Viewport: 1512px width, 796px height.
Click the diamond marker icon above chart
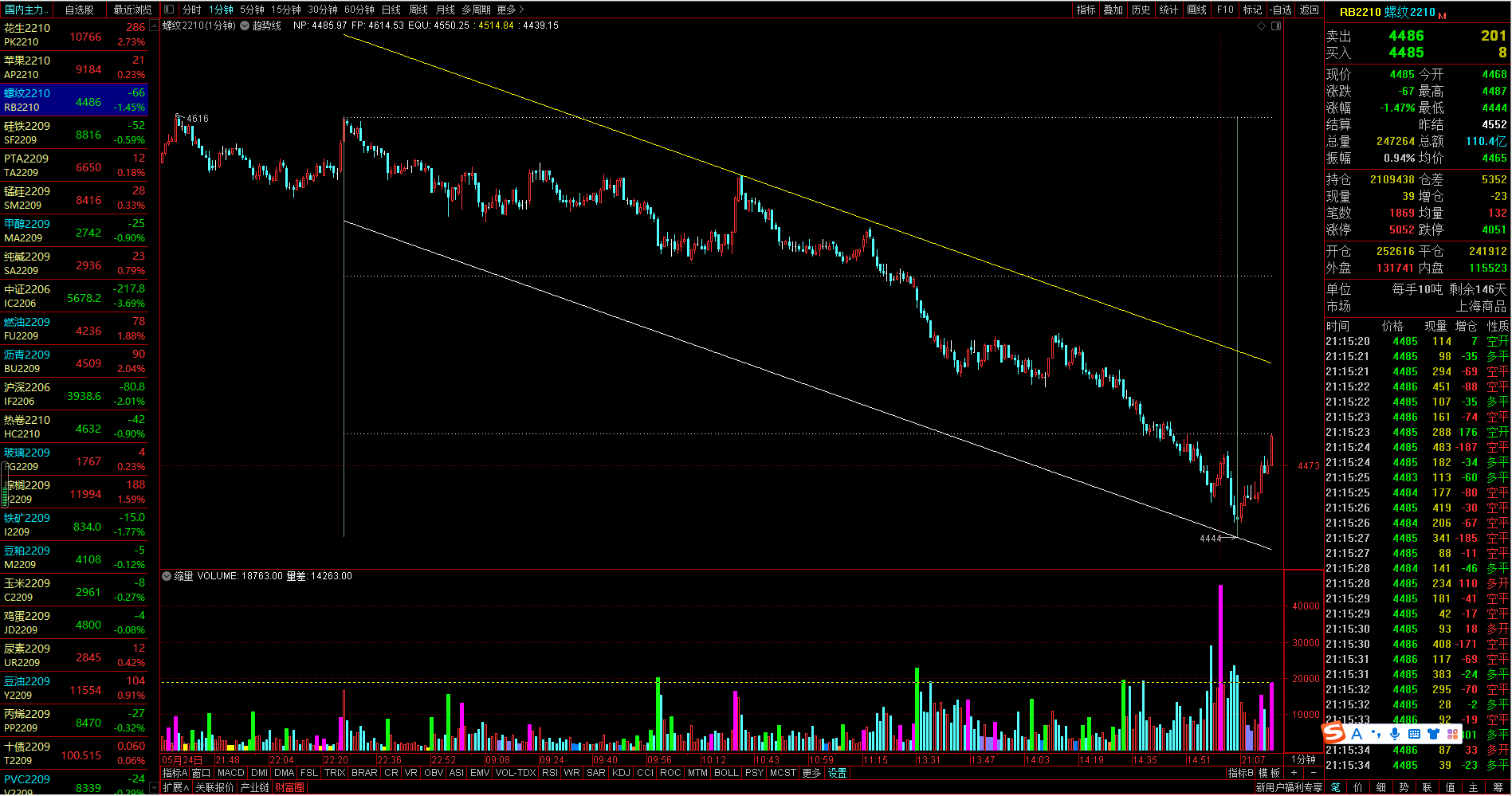coord(1261,25)
